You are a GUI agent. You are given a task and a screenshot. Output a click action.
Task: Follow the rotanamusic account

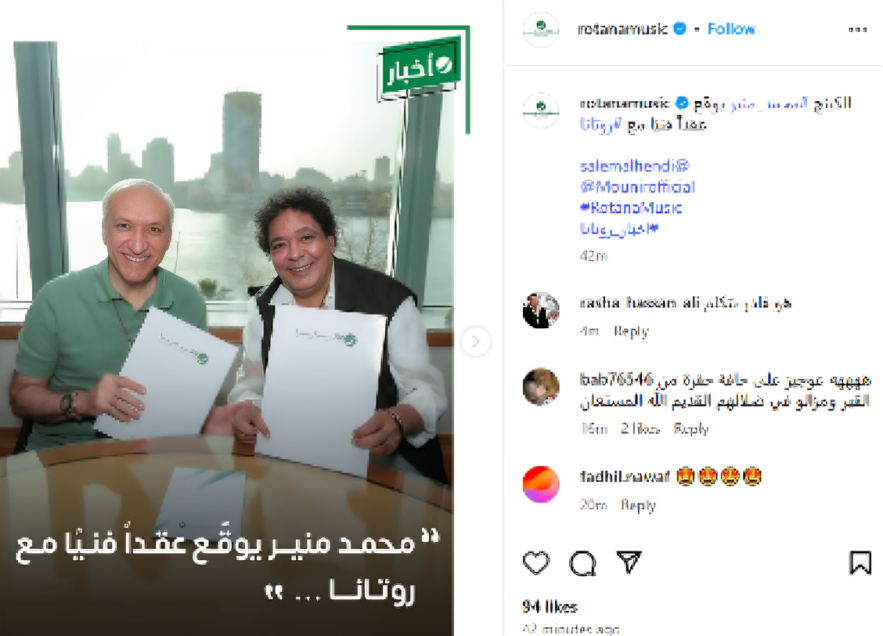click(731, 29)
